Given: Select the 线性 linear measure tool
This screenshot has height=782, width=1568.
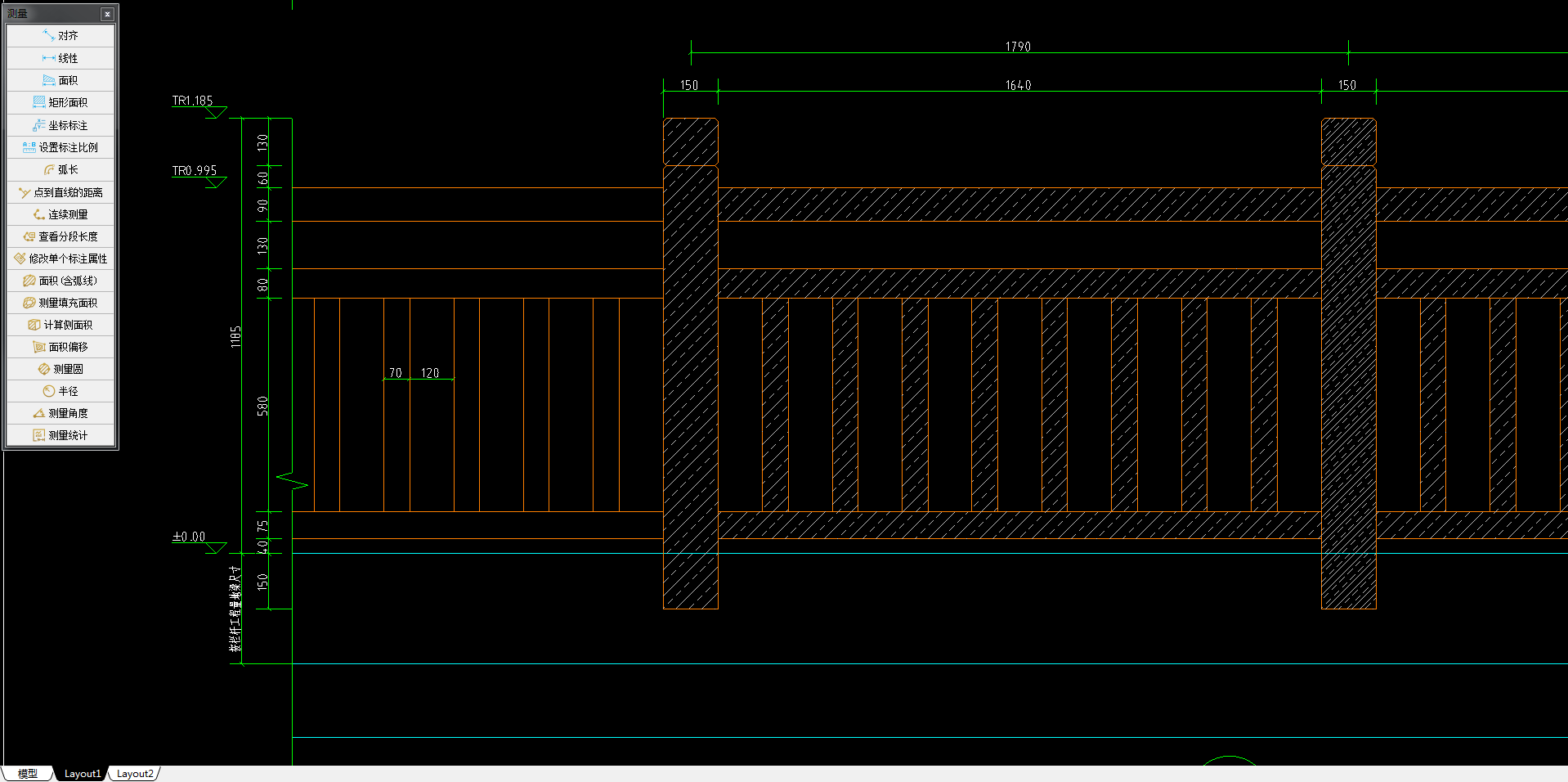Looking at the screenshot, I should click(60, 58).
